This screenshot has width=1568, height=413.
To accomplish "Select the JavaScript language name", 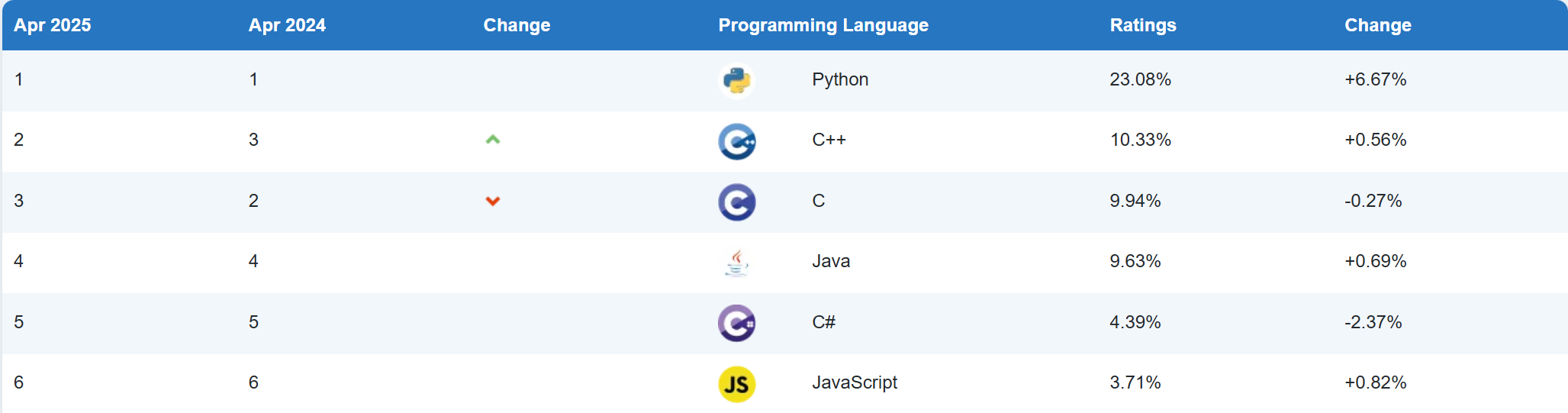I will [x=855, y=382].
